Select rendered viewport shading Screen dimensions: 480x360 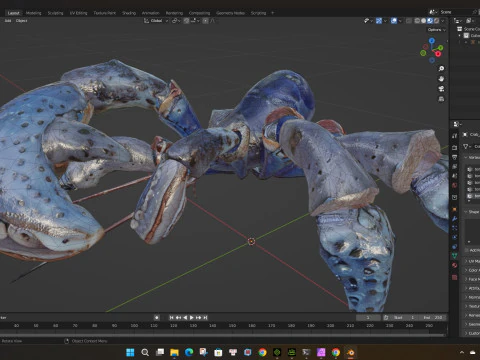tap(436, 21)
